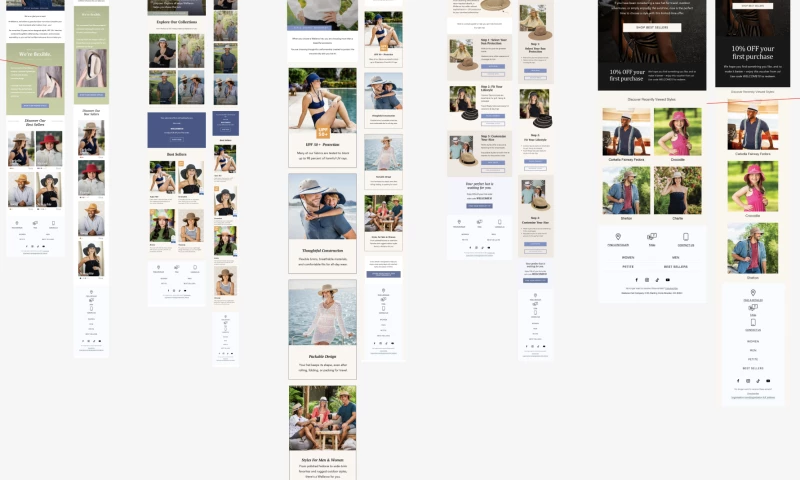Click the hat illustration image in the wide green We're flexible banner
Image resolution: width=800 pixels, height=480 pixels.
(x=50, y=82)
